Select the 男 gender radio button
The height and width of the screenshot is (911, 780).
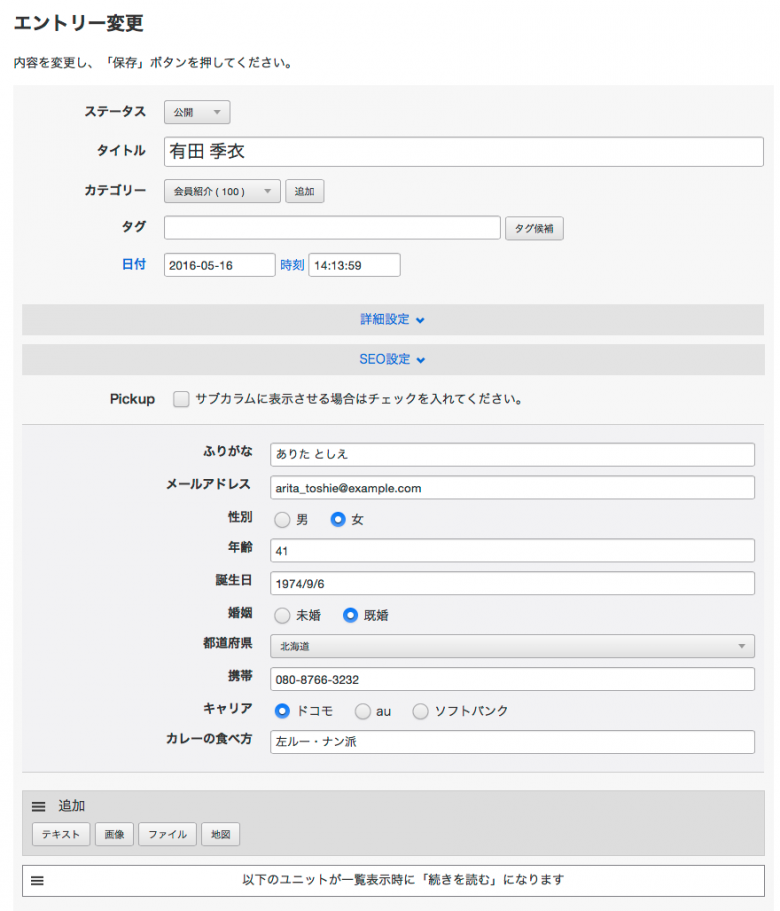pos(283,519)
